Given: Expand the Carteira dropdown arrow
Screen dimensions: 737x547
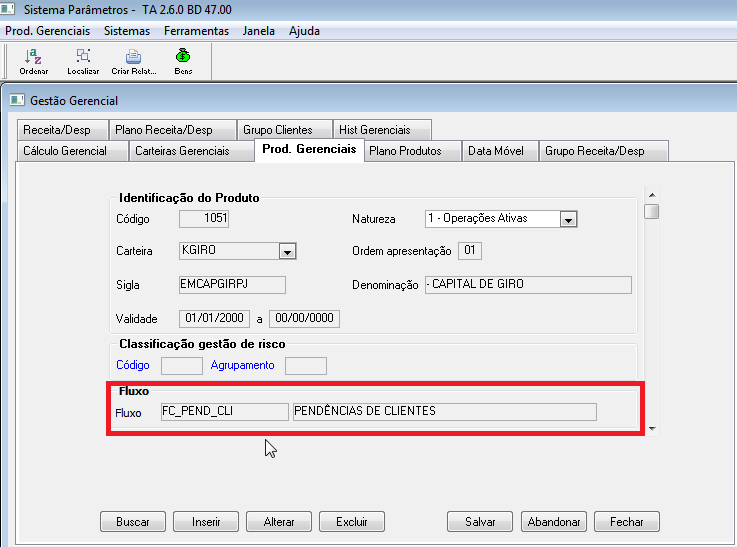Looking at the screenshot, I should 287,251.
